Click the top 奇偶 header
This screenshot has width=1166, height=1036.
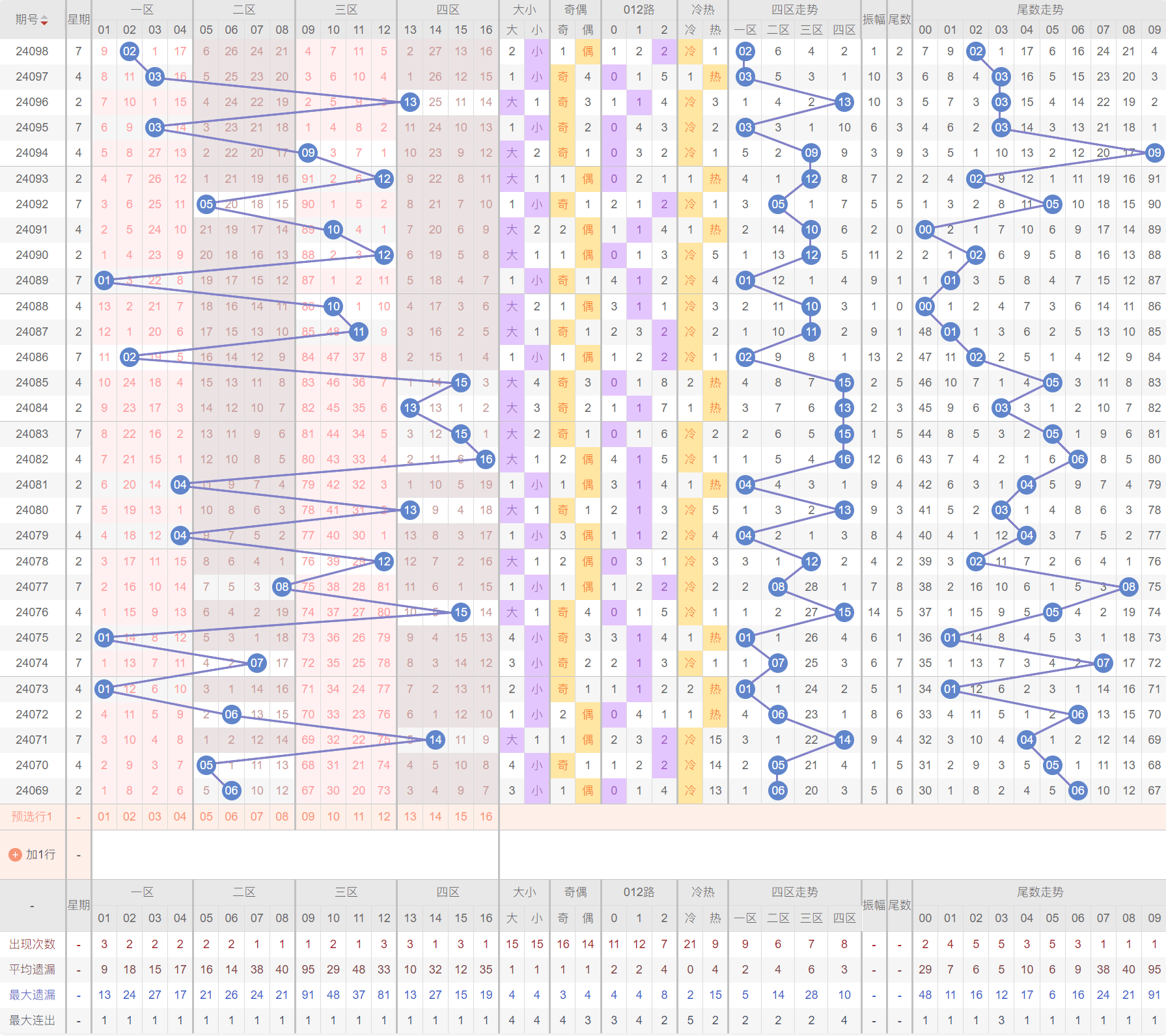[576, 10]
